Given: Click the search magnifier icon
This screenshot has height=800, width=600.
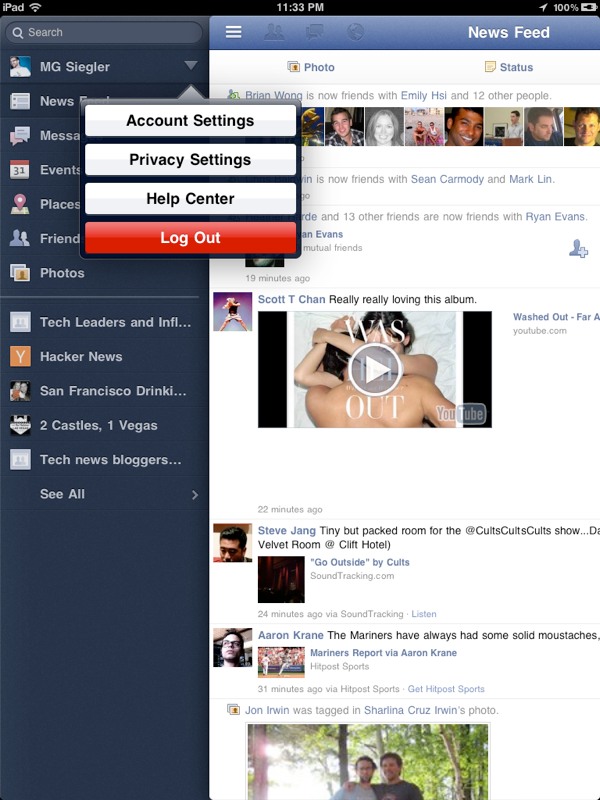Looking at the screenshot, I should pos(18,33).
